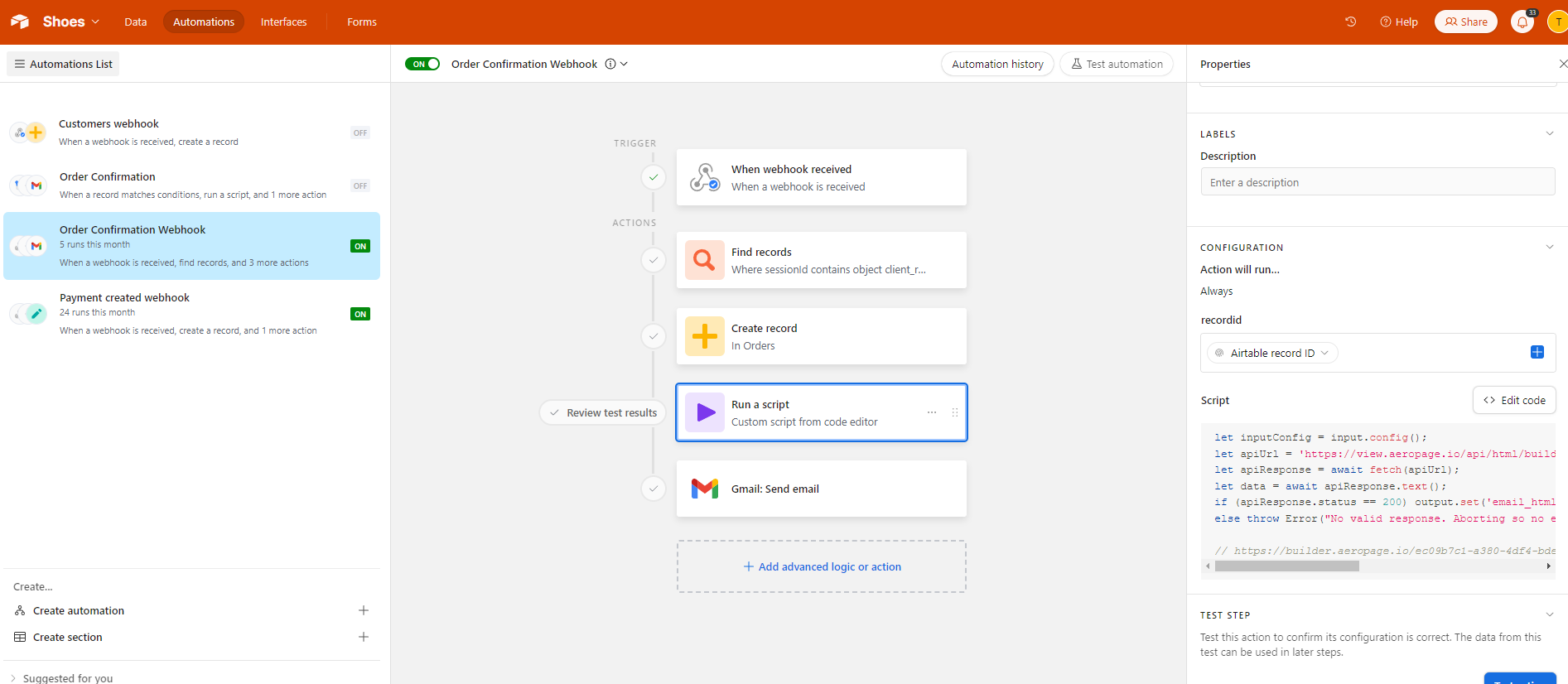
Task: Grab the Run a script drag handle
Action: pos(955,412)
